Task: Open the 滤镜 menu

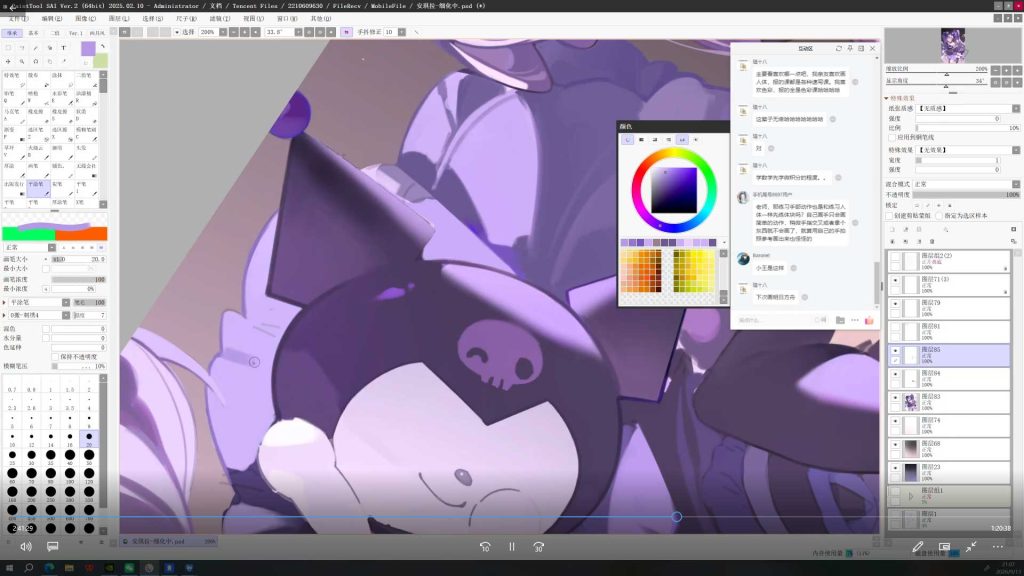Action: click(219, 19)
